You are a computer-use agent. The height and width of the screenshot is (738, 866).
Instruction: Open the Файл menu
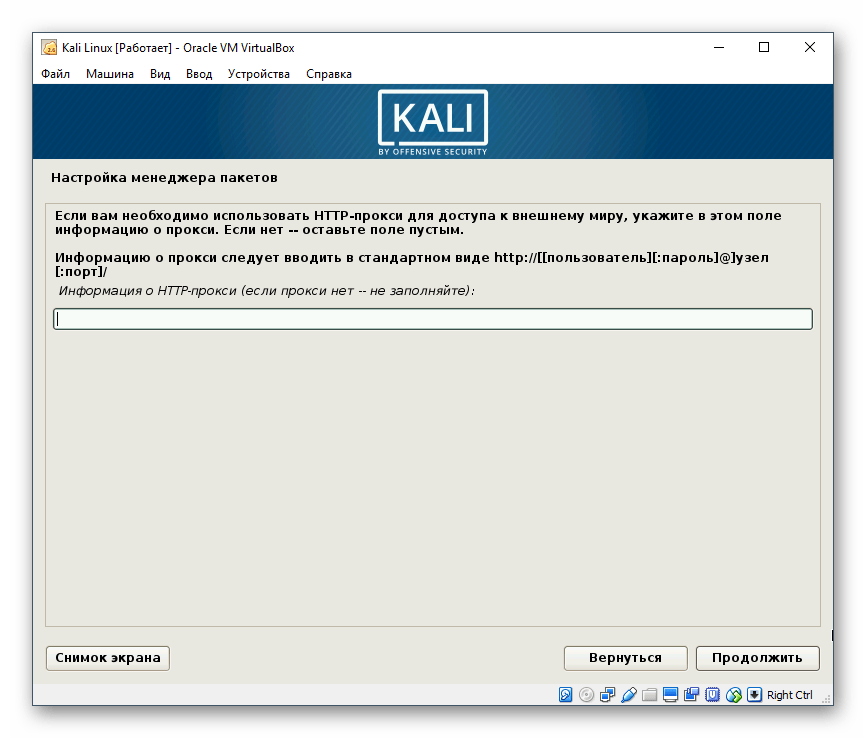pos(58,73)
